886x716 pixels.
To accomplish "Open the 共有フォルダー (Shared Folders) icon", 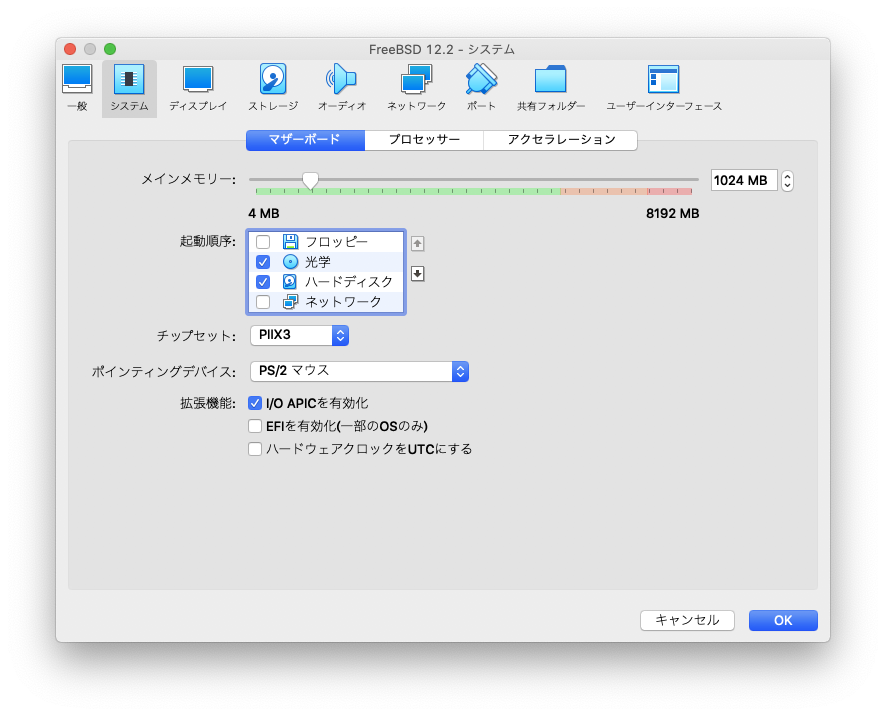I will tap(551, 87).
